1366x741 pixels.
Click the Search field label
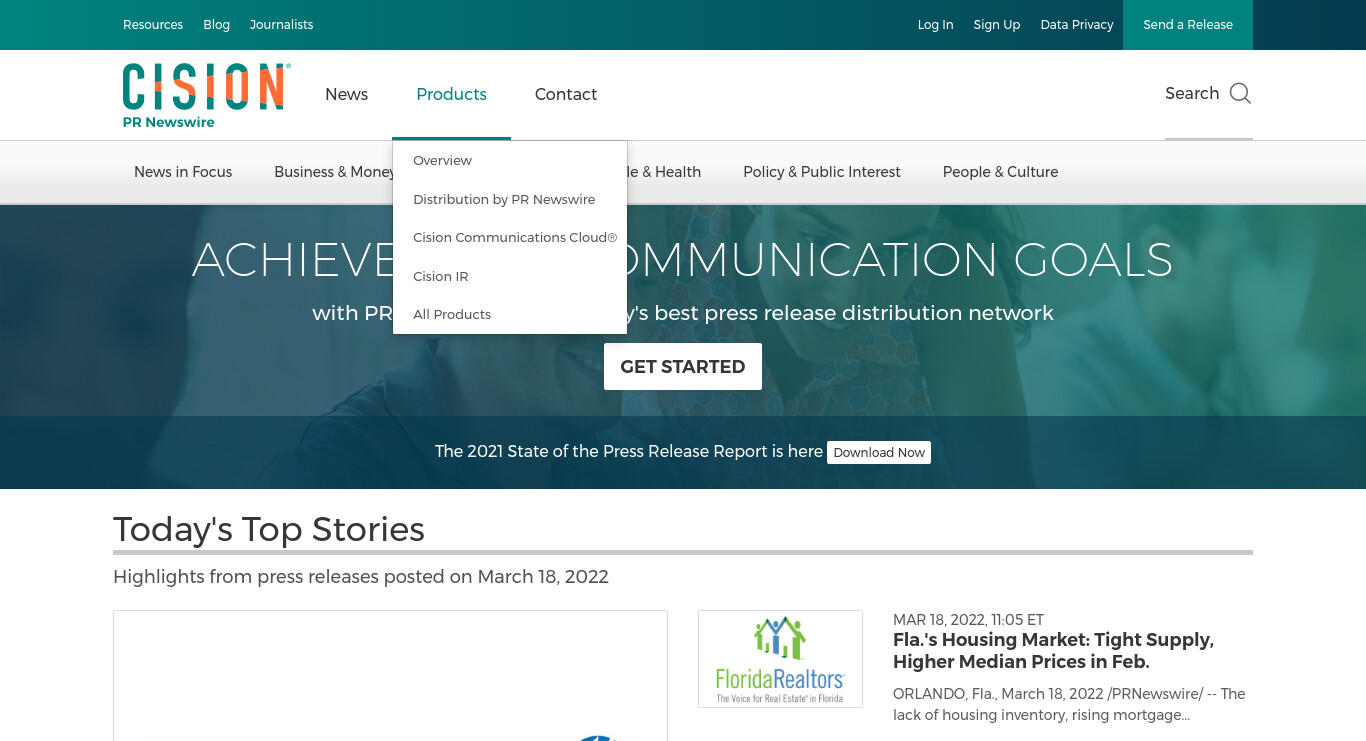[x=1192, y=93]
